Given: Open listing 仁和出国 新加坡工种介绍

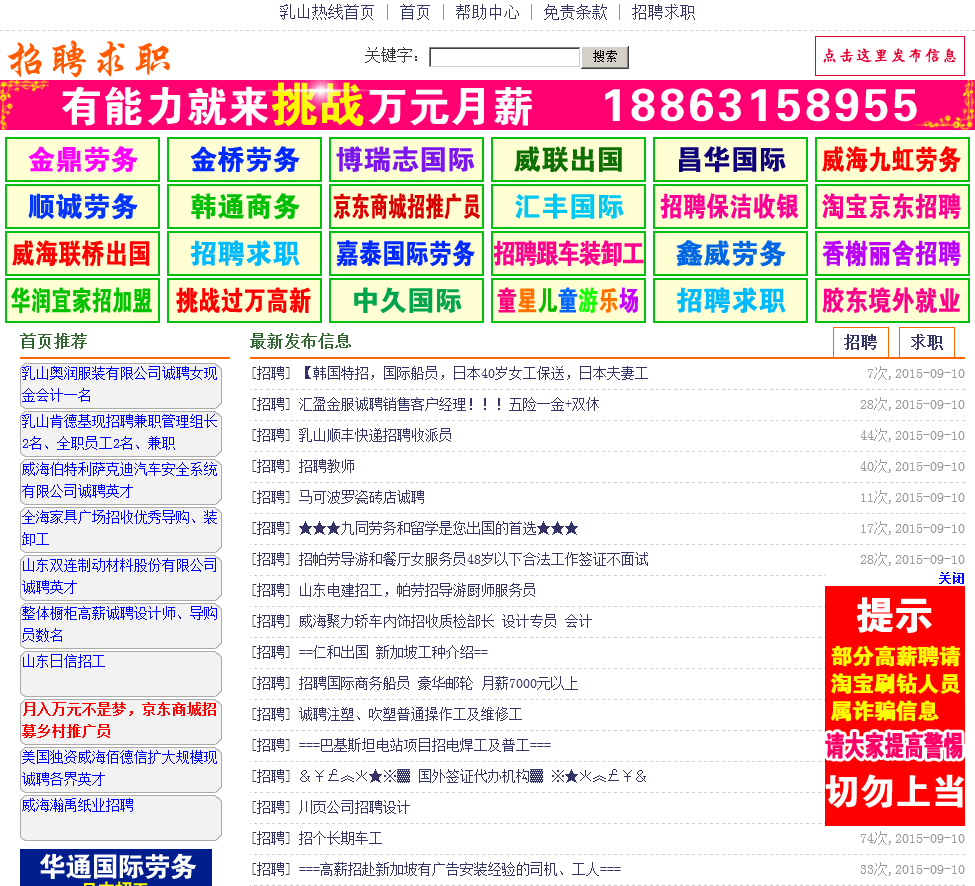Looking at the screenshot, I should click(x=393, y=652).
